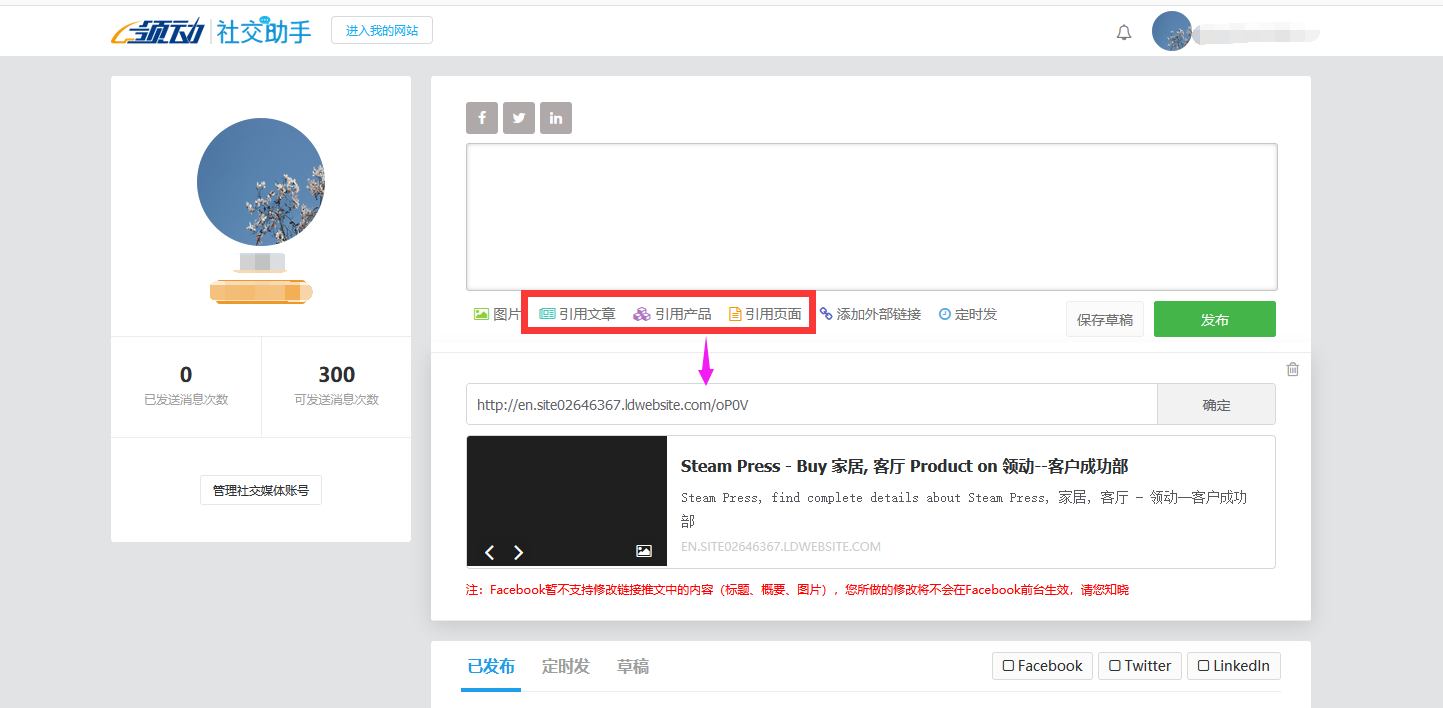The width and height of the screenshot is (1443, 708).
Task: Show previous preview image arrow
Action: pyautogui.click(x=490, y=552)
